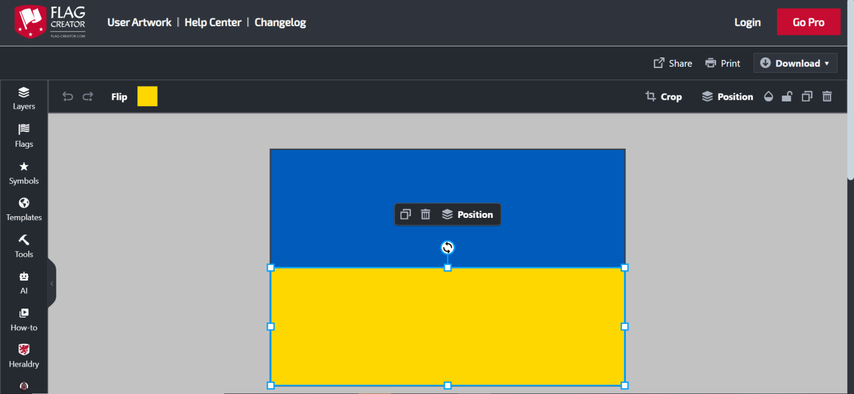
Task: Open the Templates sidebar panel
Action: tap(24, 210)
